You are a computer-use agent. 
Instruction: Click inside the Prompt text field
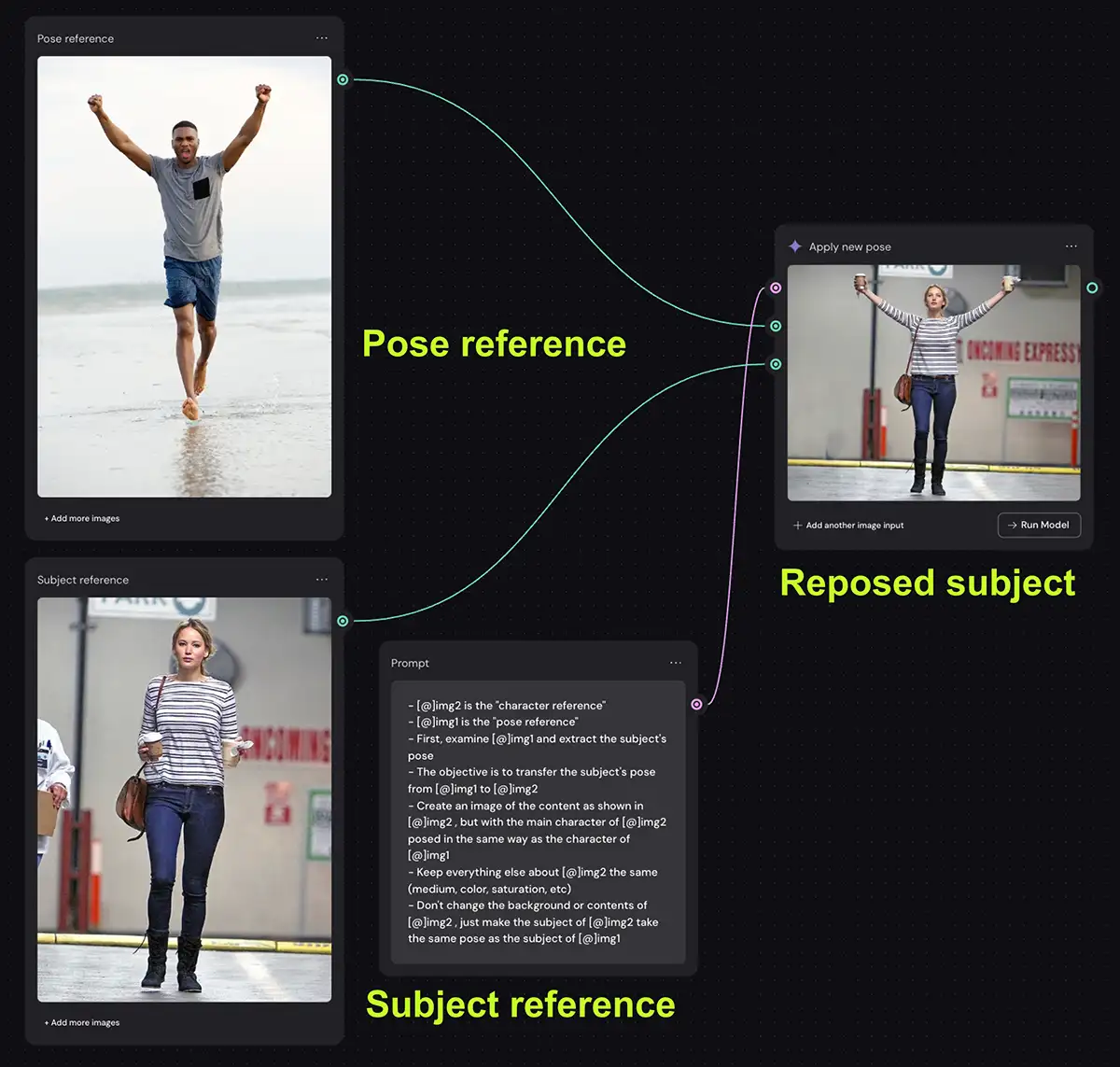click(x=538, y=821)
